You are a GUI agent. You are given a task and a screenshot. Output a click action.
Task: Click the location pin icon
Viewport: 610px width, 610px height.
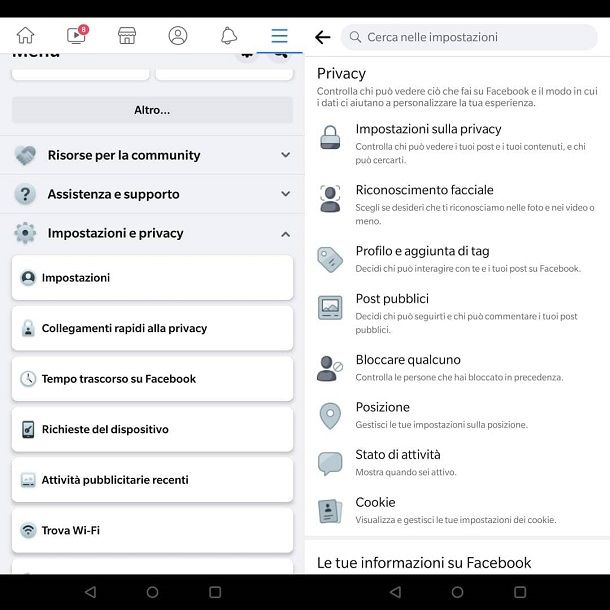coord(330,416)
